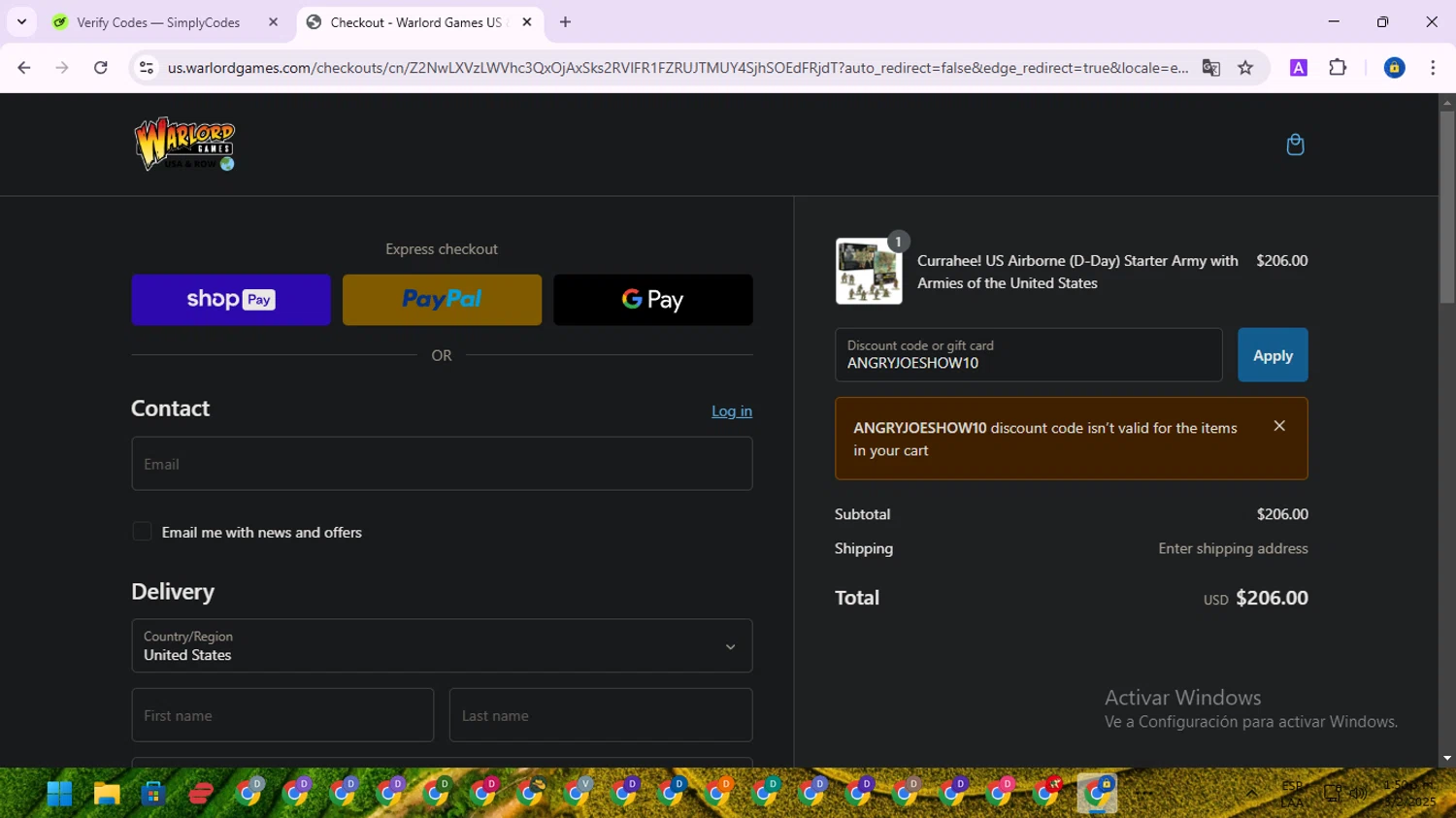This screenshot has width=1456, height=818.
Task: Focus the First name field
Action: pyautogui.click(x=282, y=715)
